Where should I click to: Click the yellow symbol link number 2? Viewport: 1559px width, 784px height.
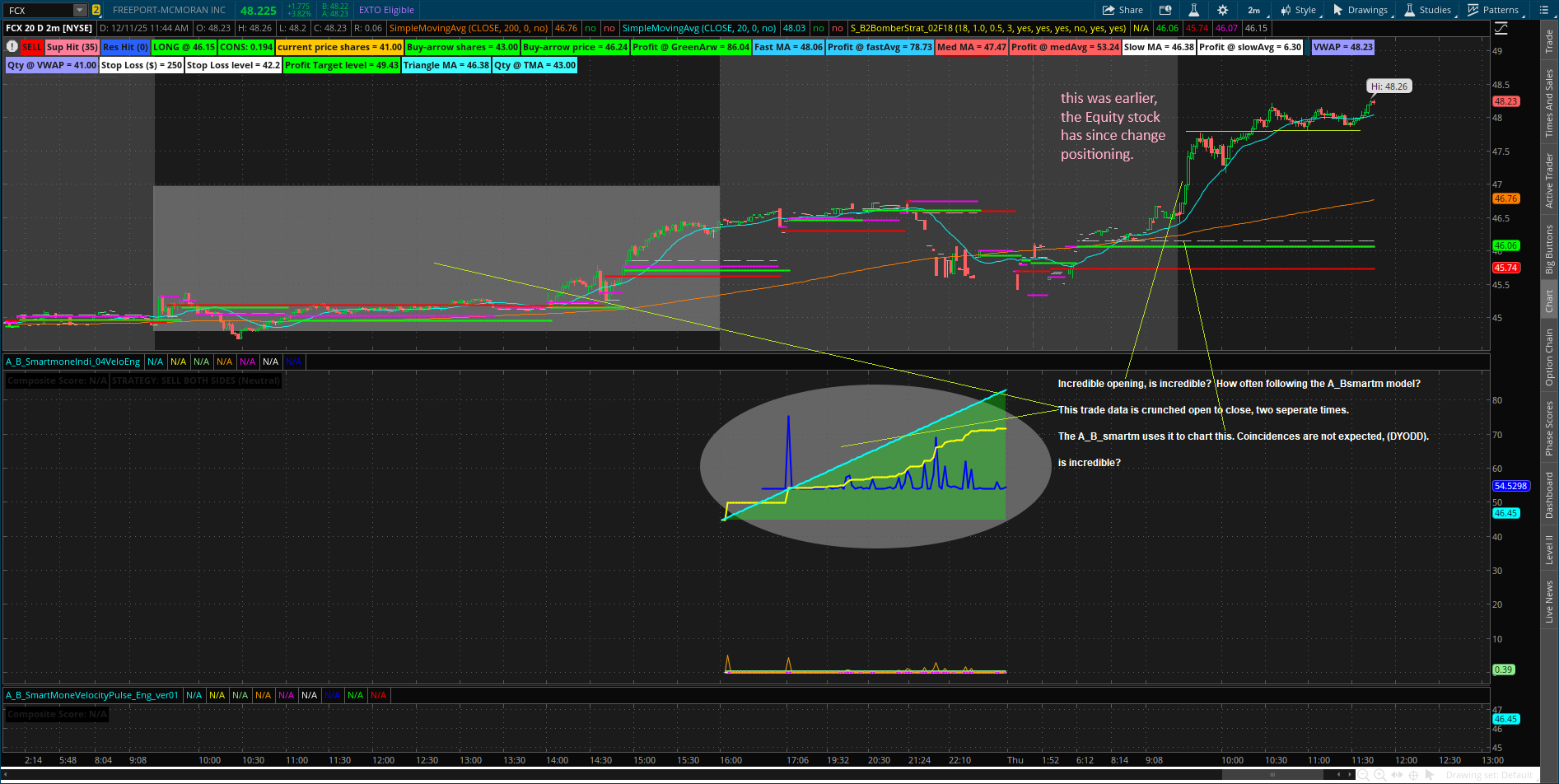[x=96, y=10]
